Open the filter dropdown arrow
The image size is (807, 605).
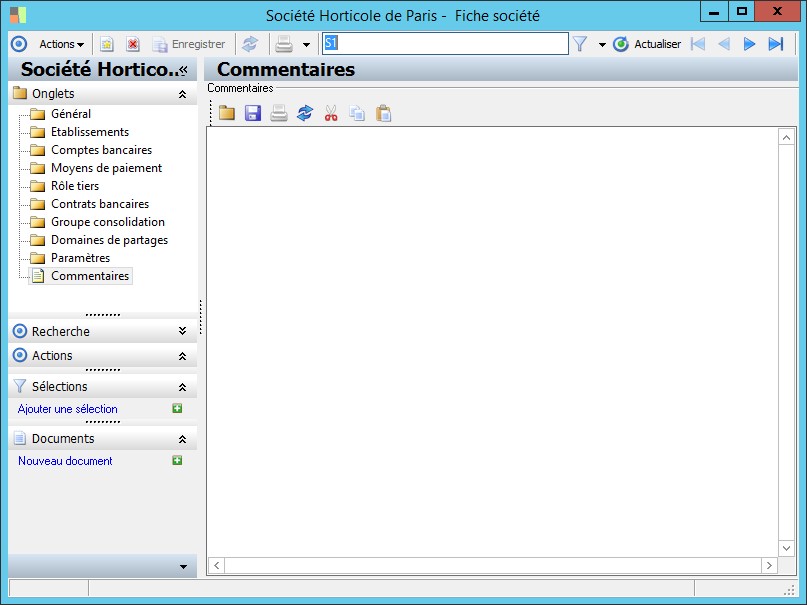(602, 45)
